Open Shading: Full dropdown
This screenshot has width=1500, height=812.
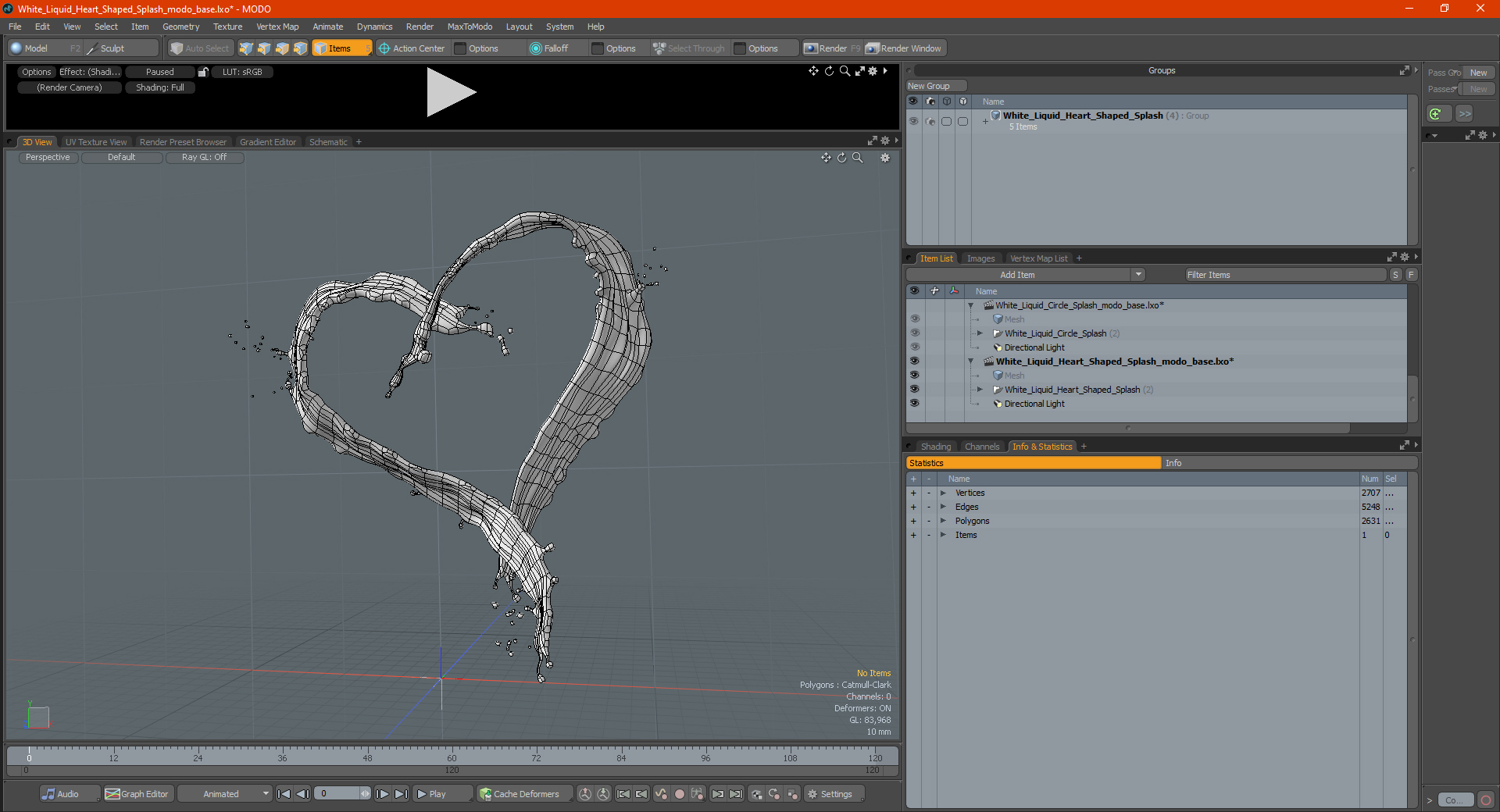pos(160,87)
